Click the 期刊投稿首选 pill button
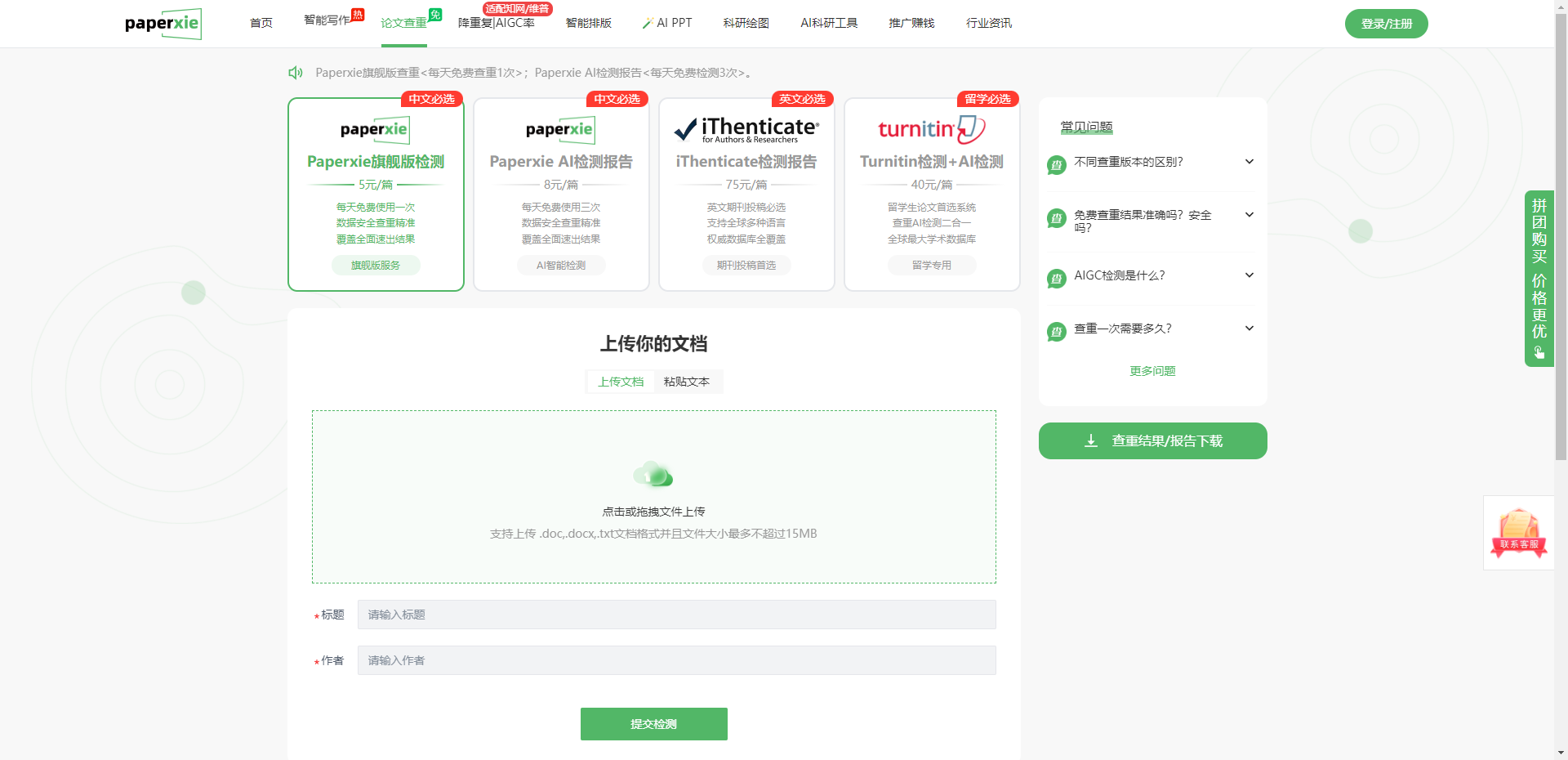The image size is (1568, 760). (x=746, y=265)
